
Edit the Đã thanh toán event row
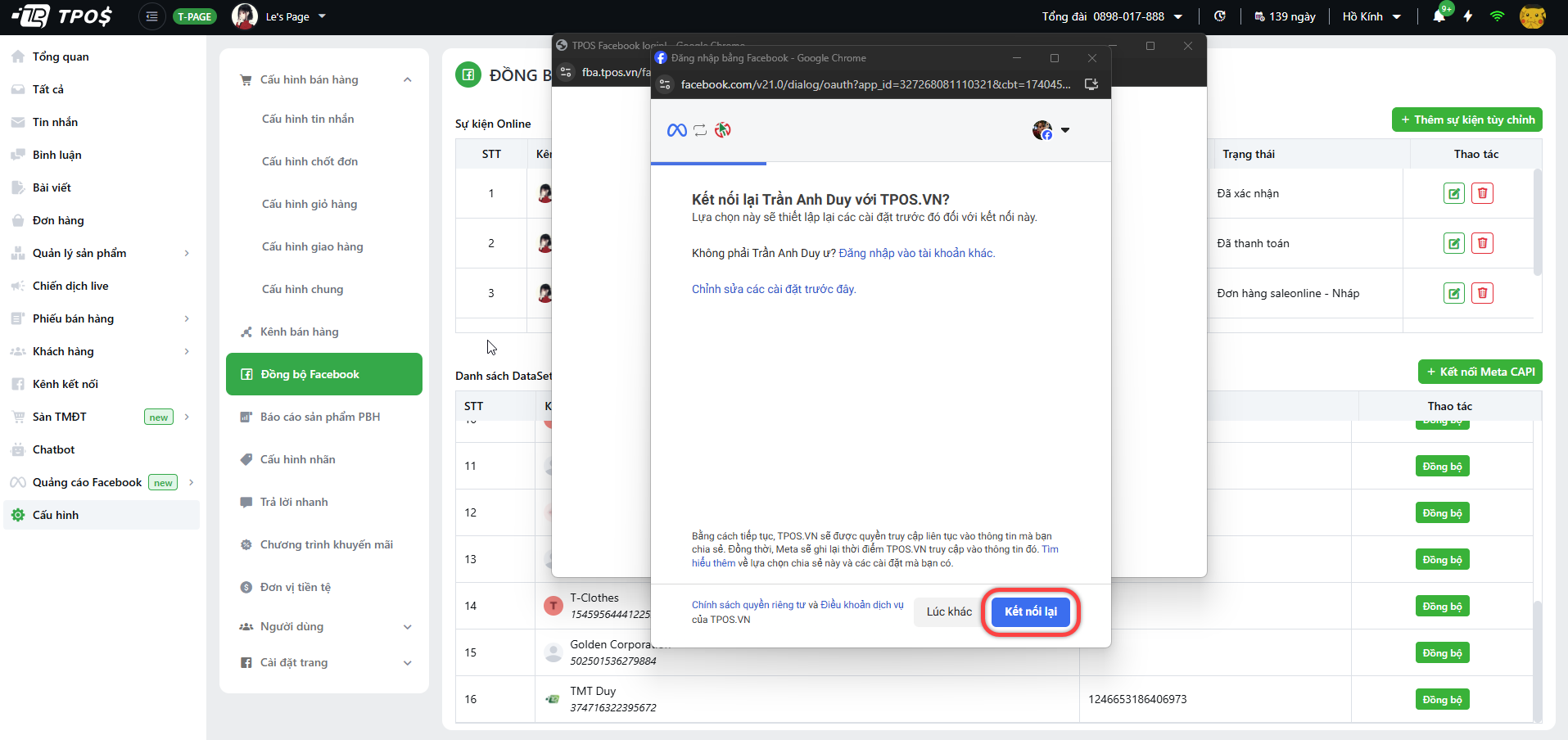click(1454, 243)
